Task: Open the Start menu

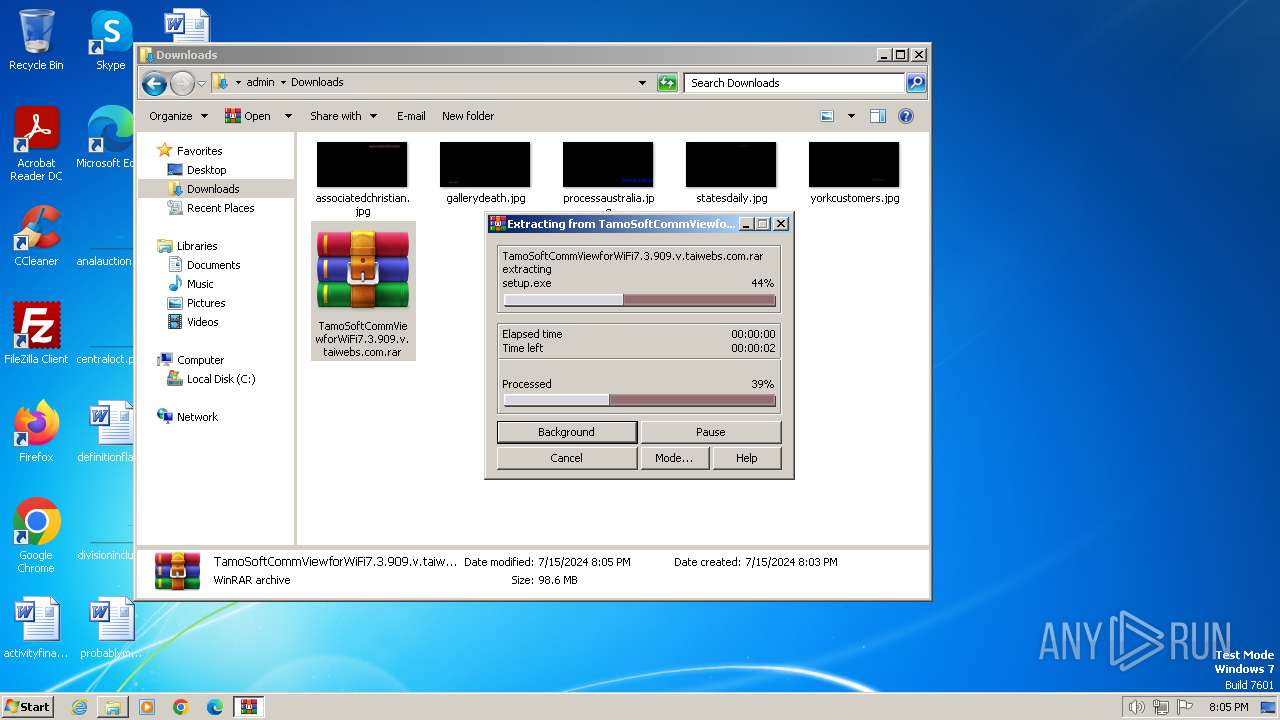Action: pyautogui.click(x=28, y=707)
